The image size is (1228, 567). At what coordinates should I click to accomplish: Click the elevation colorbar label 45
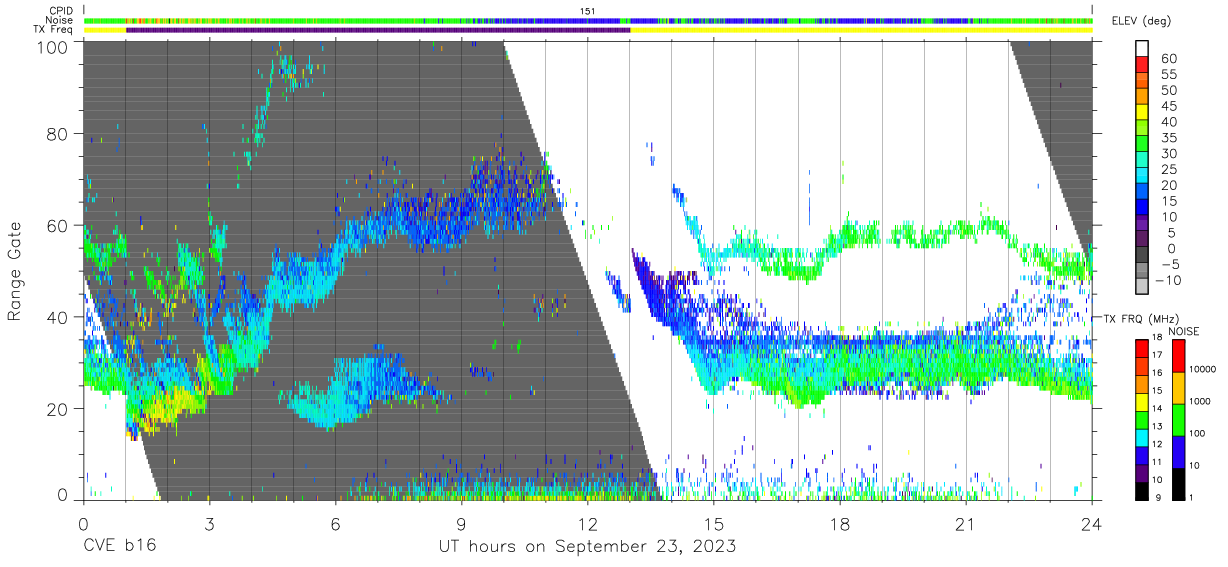(1168, 107)
